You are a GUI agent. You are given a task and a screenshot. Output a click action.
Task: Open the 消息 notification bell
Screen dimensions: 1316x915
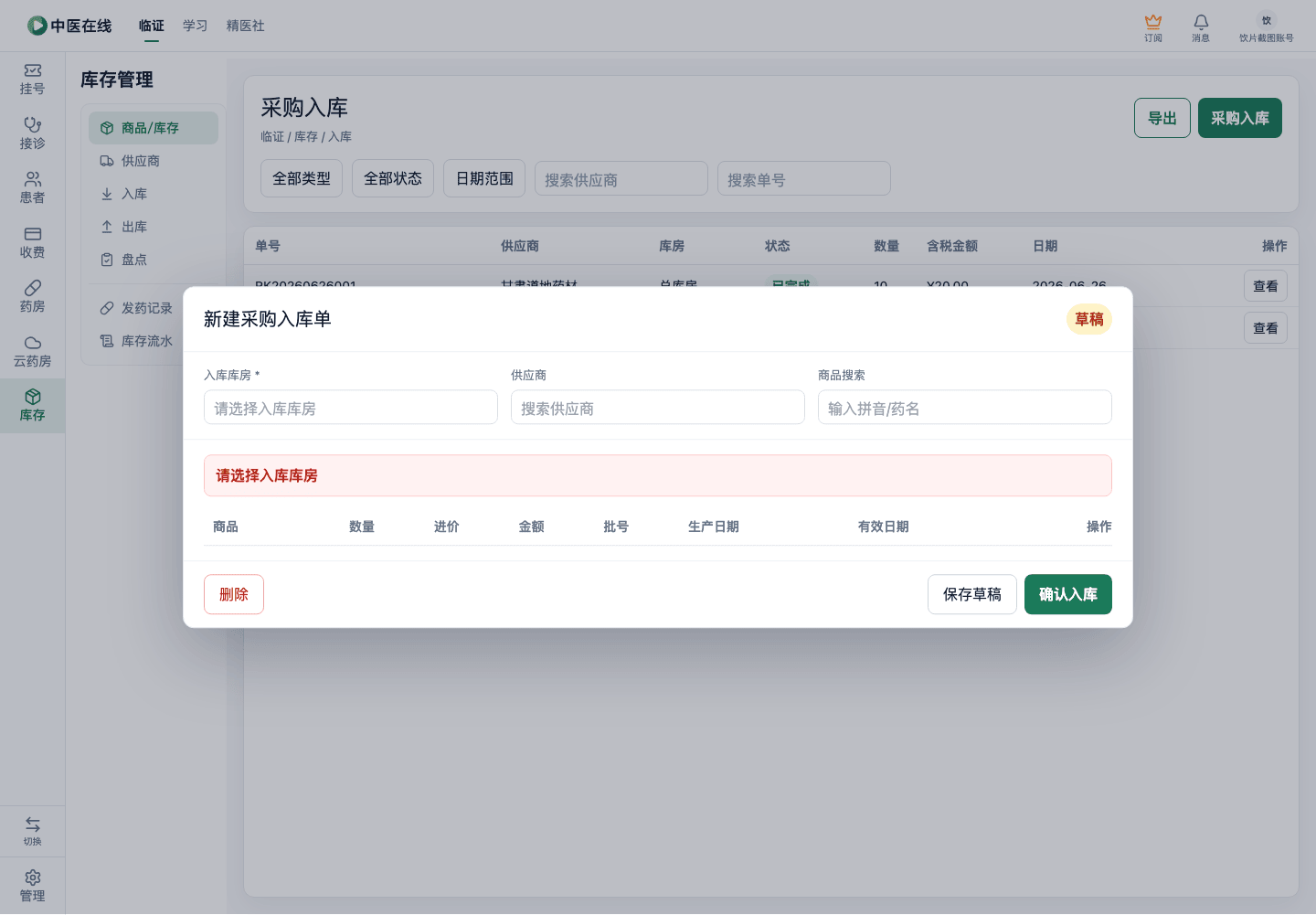point(1201,27)
